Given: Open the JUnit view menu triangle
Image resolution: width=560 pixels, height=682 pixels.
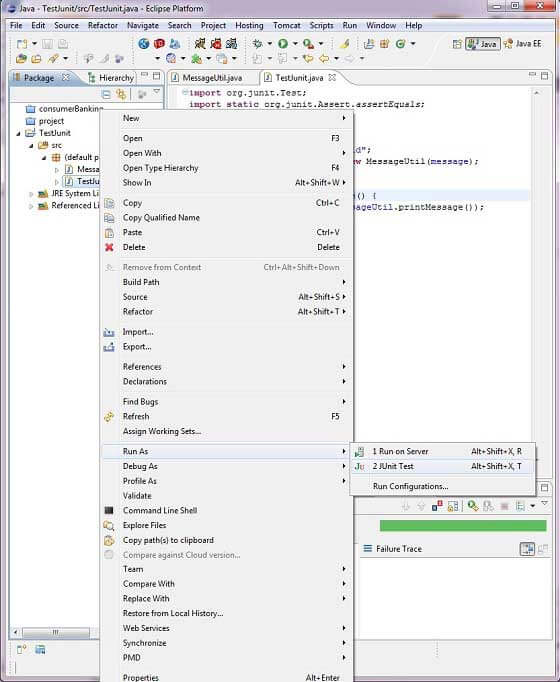Looking at the screenshot, I should pyautogui.click(x=545, y=503).
